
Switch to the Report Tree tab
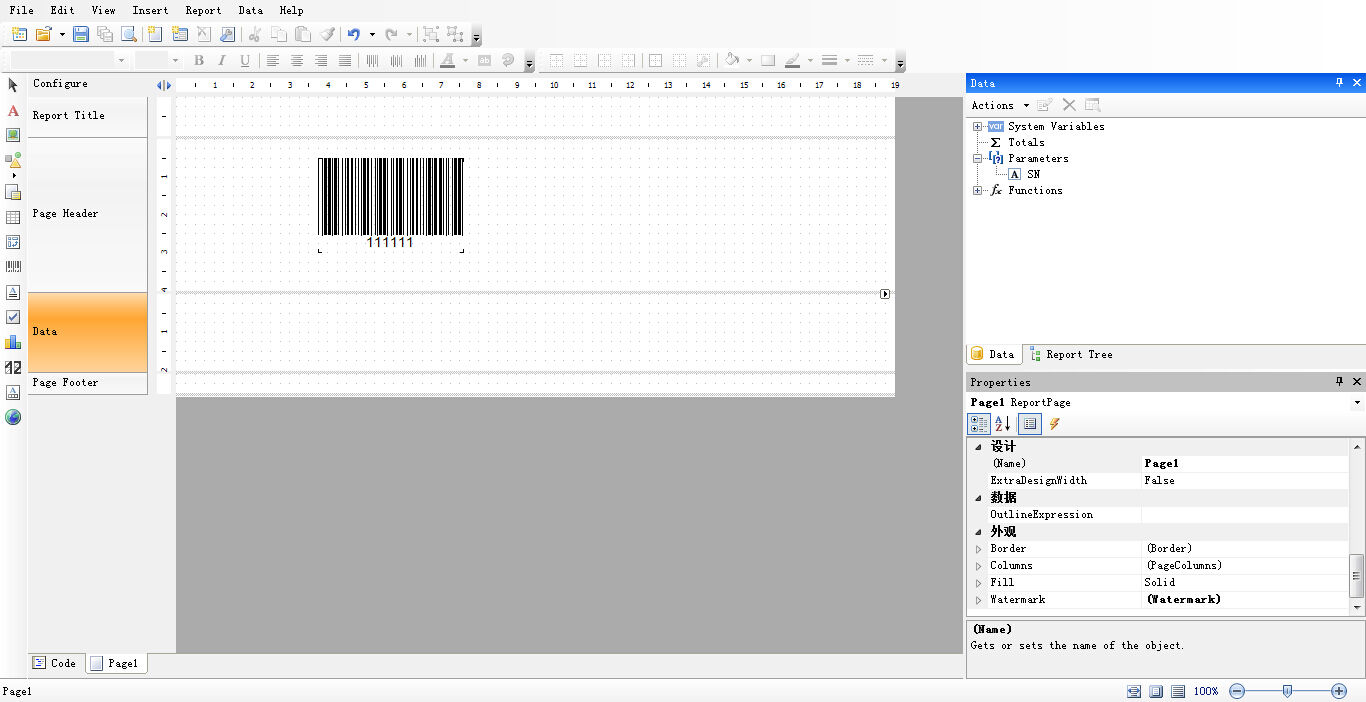coord(1070,354)
